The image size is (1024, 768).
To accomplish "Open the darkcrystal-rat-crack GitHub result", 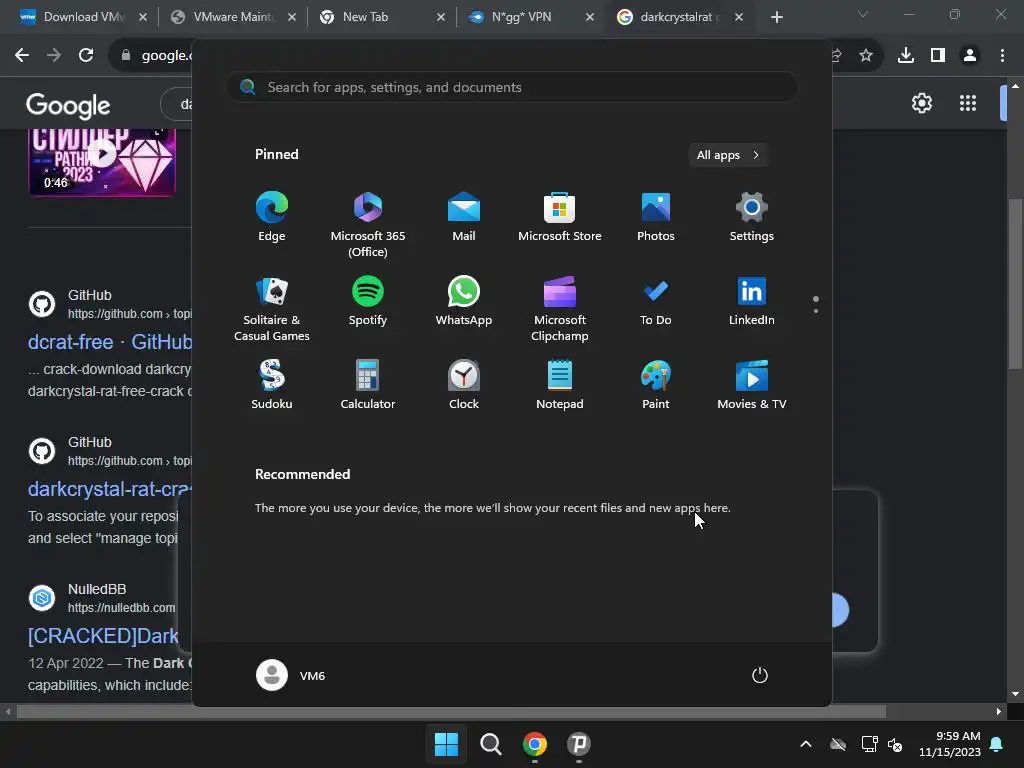I will pyautogui.click(x=110, y=488).
